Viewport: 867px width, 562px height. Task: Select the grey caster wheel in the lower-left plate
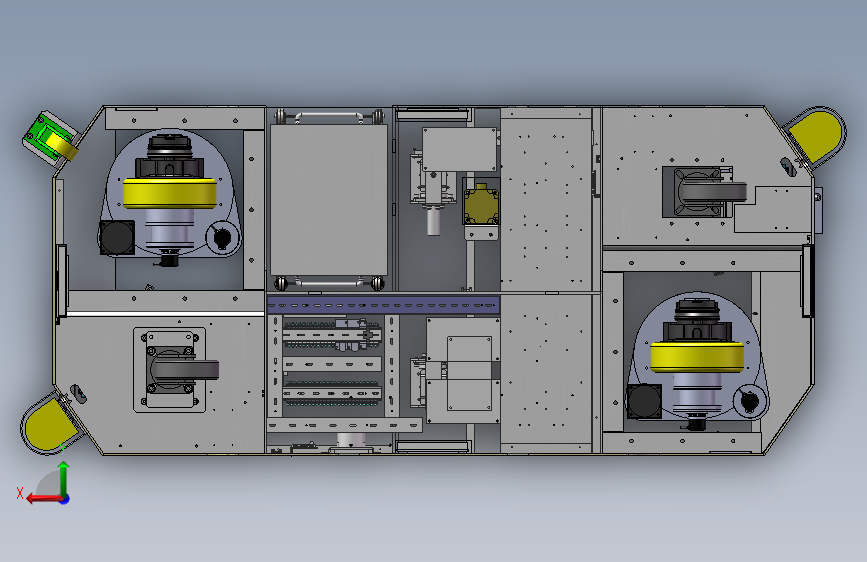point(185,370)
